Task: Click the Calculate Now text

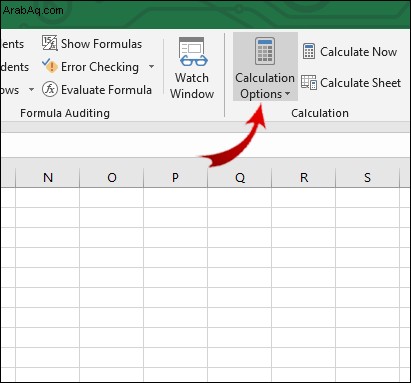Action: (359, 52)
